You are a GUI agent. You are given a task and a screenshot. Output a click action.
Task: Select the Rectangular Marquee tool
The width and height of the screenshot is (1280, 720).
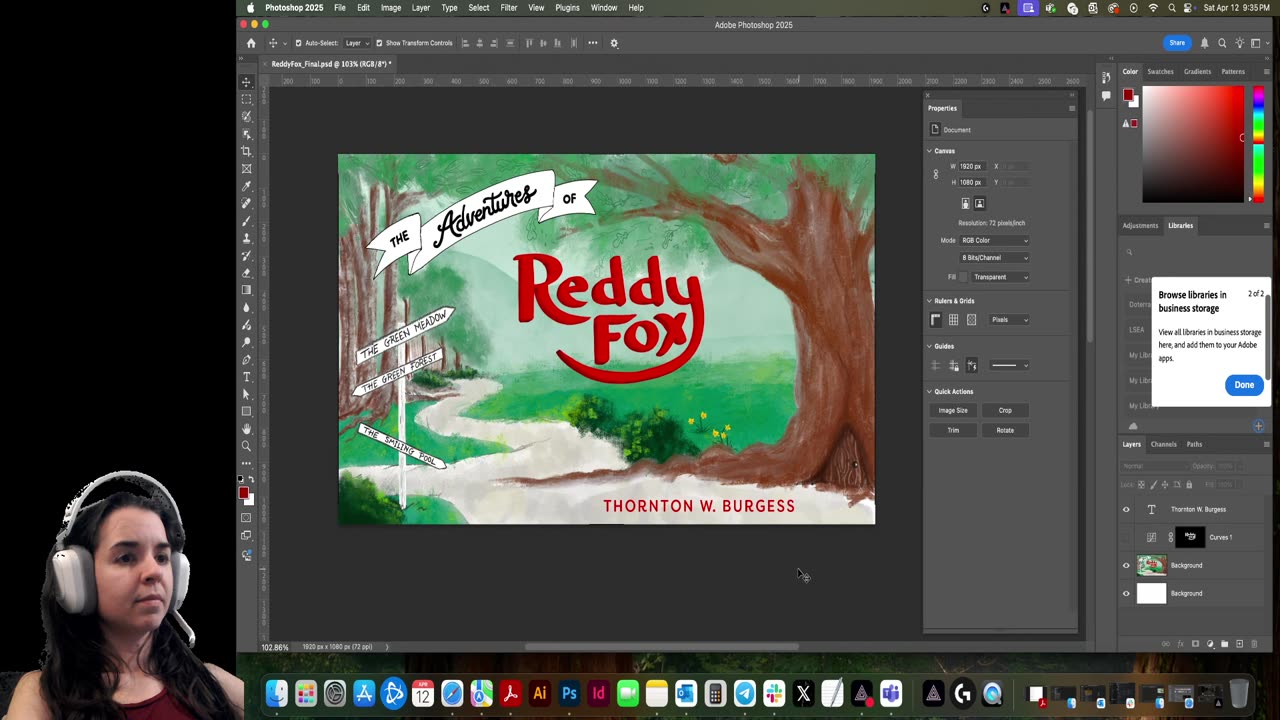[246, 99]
